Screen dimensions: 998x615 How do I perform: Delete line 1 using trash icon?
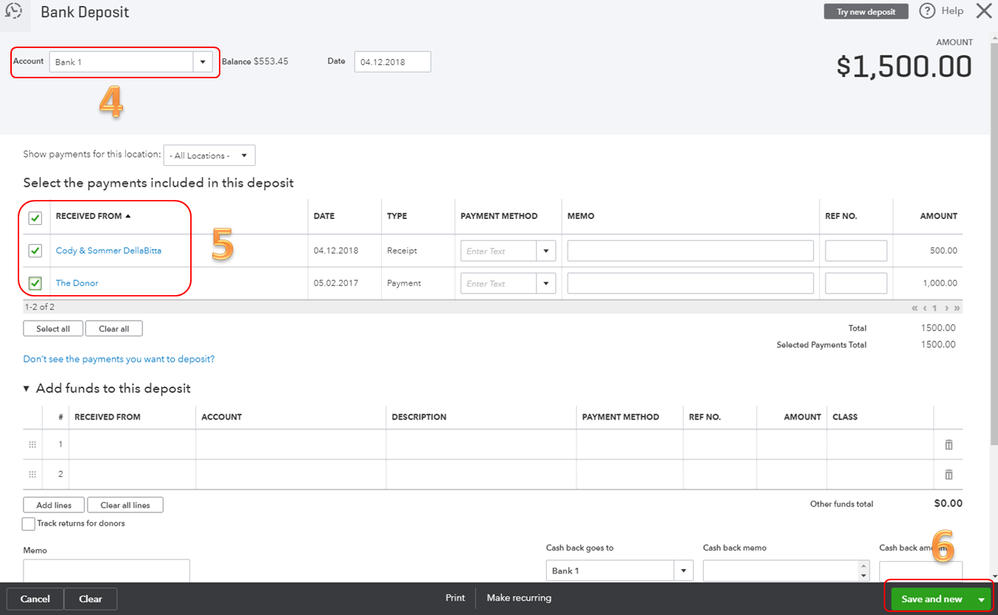pos(949,444)
